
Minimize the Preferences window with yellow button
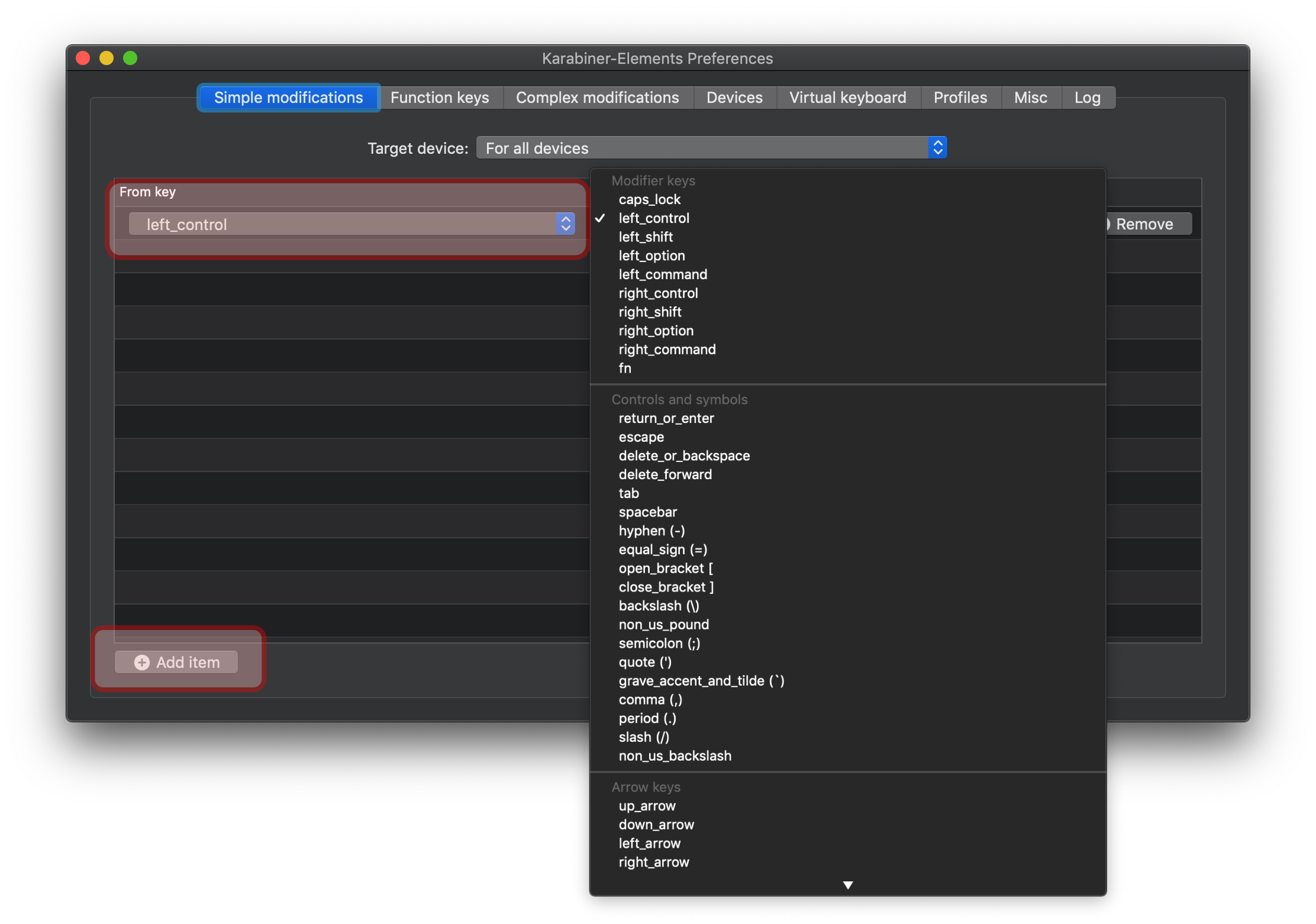click(x=107, y=58)
